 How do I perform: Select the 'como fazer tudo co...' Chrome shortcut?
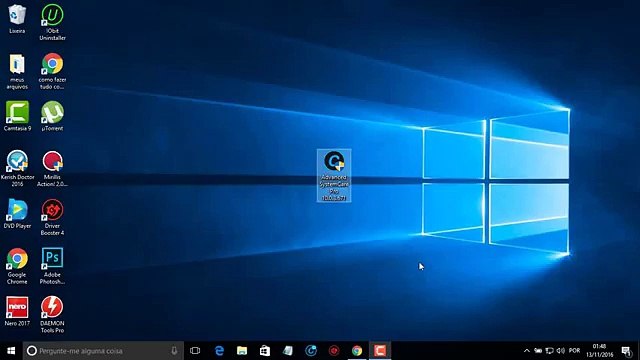52,71
